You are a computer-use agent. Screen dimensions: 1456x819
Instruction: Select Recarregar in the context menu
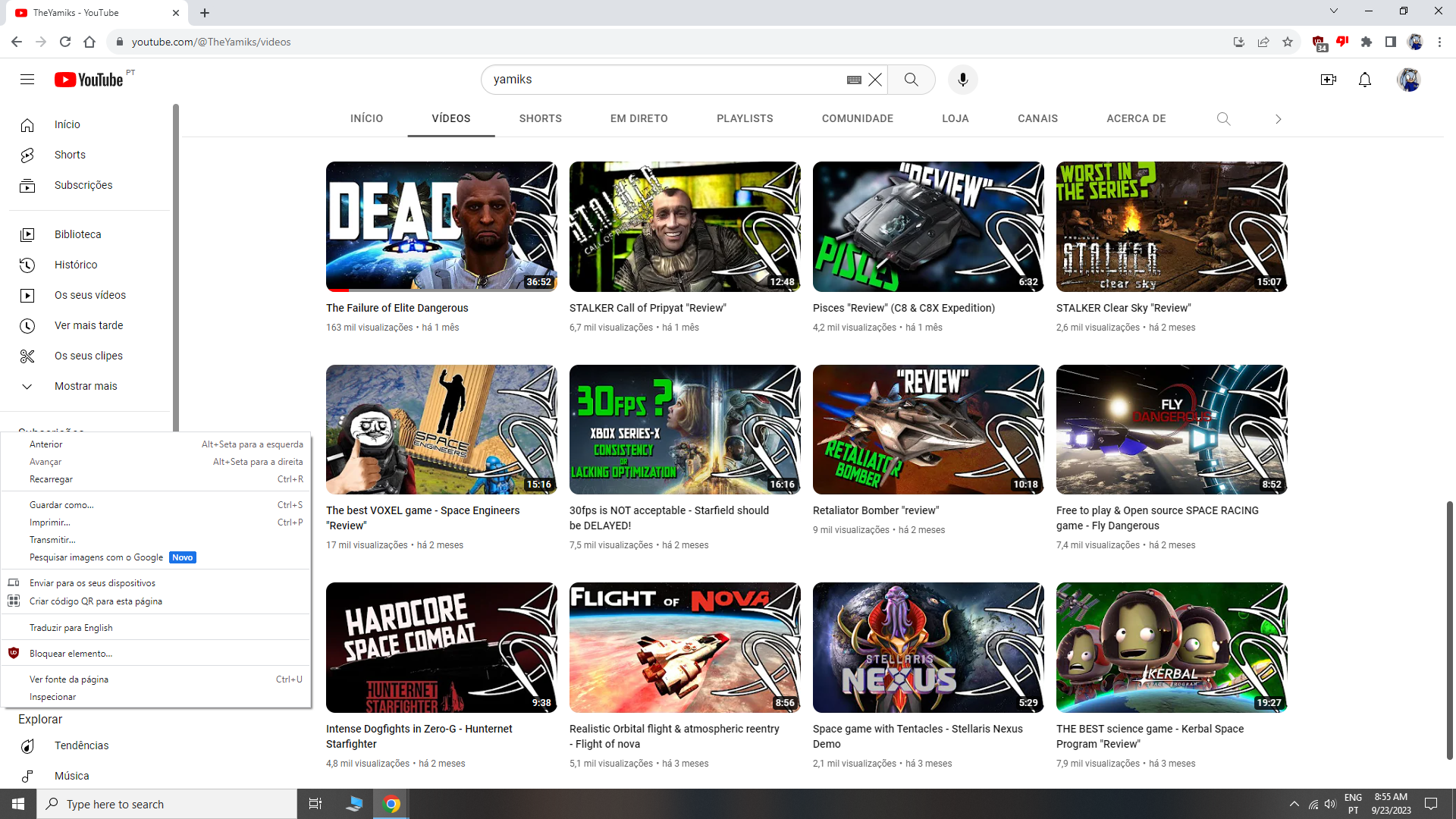coord(155,479)
